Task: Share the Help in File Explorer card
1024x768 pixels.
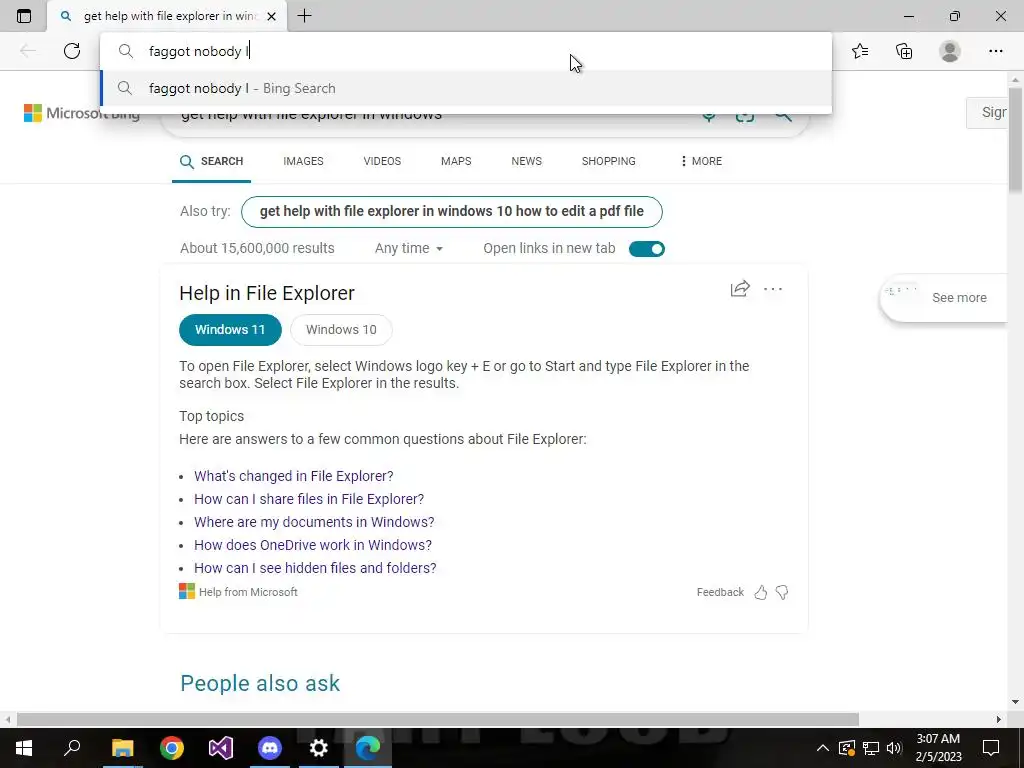Action: (x=740, y=289)
